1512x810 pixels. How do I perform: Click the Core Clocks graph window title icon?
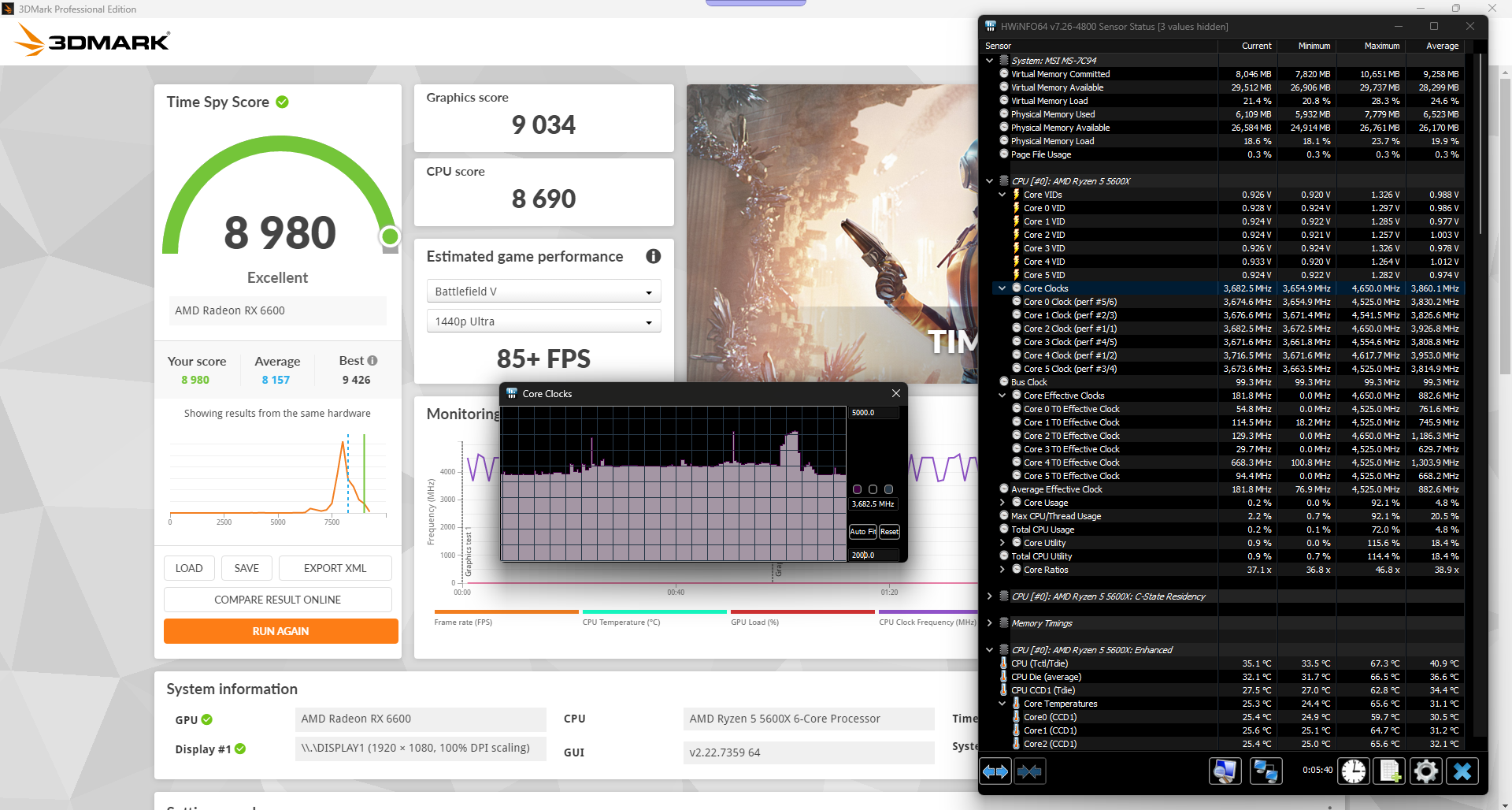tap(512, 393)
